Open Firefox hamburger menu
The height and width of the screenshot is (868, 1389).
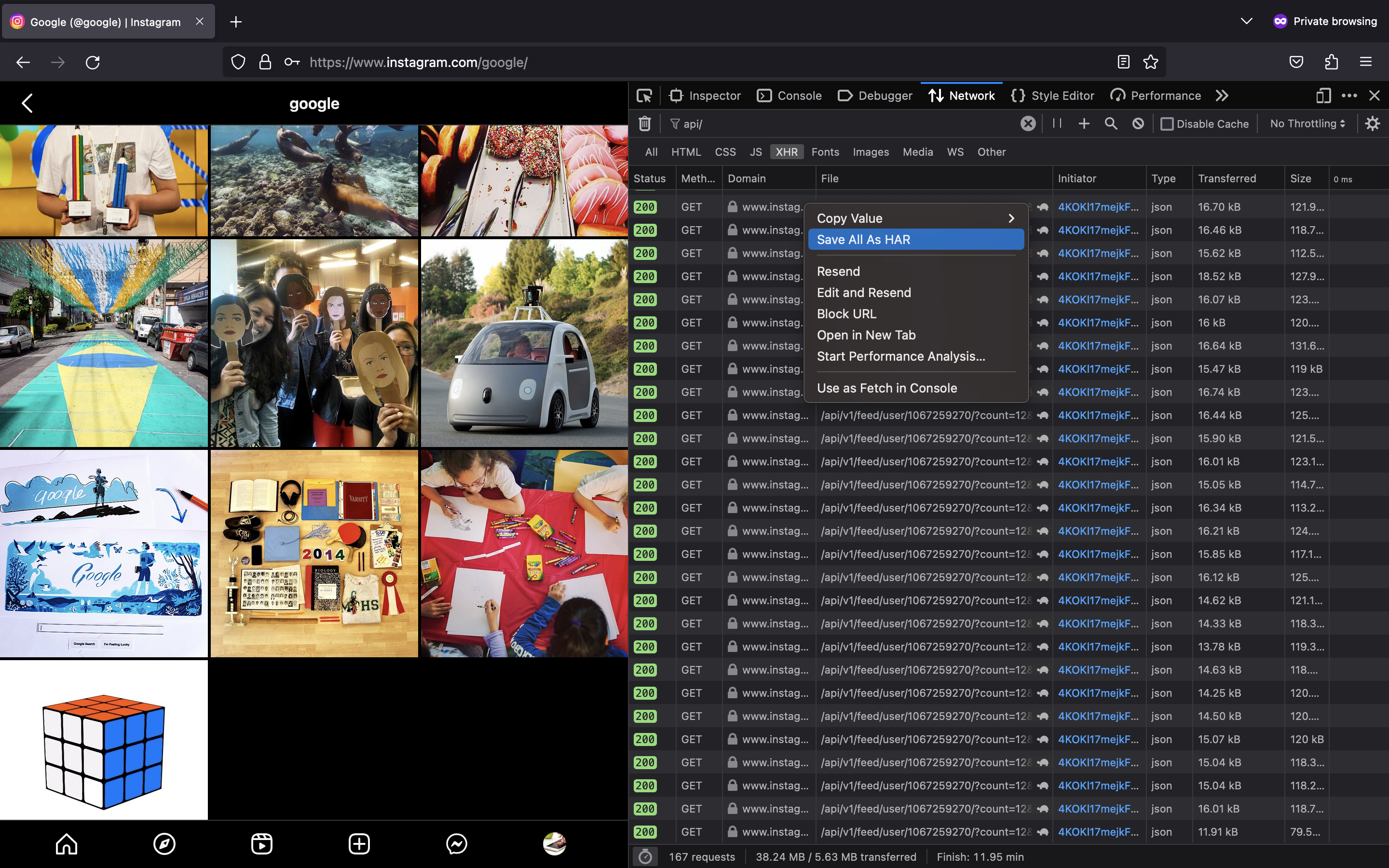pos(1366,62)
